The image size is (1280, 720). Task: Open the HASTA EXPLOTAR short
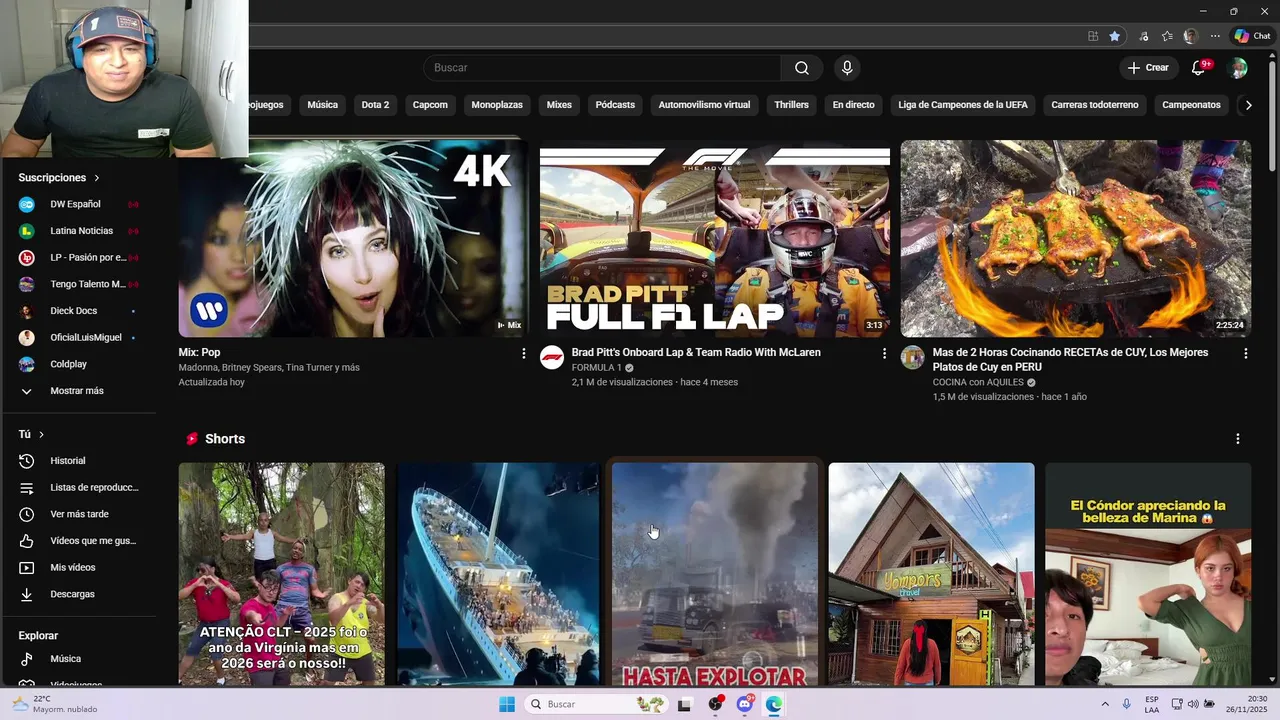tap(715, 573)
